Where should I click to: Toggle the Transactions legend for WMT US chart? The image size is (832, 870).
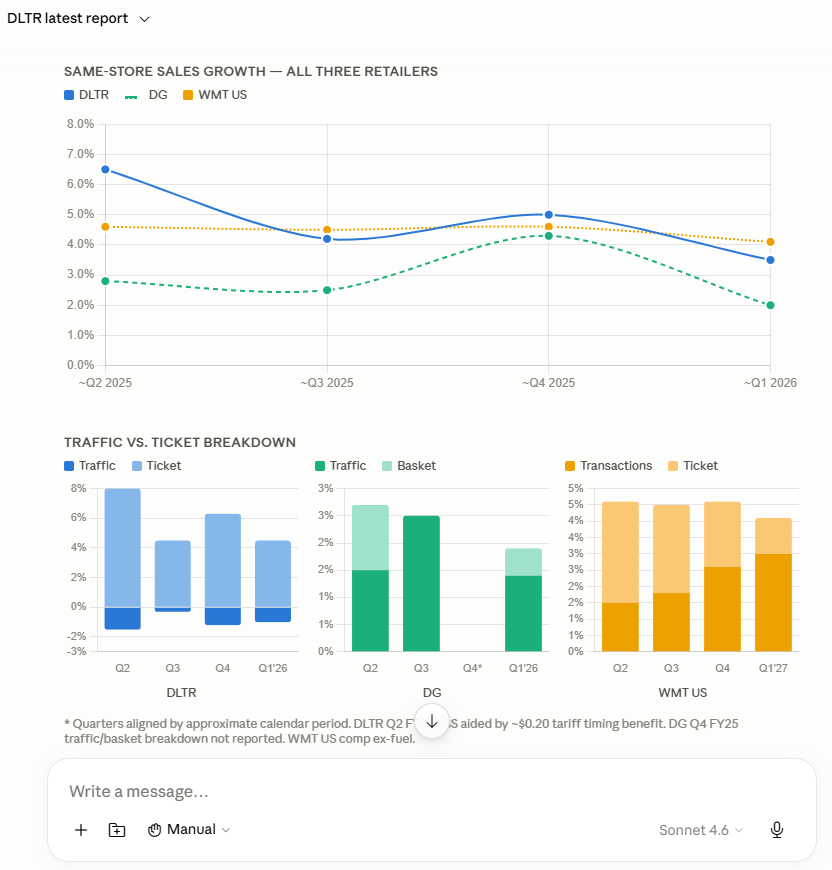point(608,466)
